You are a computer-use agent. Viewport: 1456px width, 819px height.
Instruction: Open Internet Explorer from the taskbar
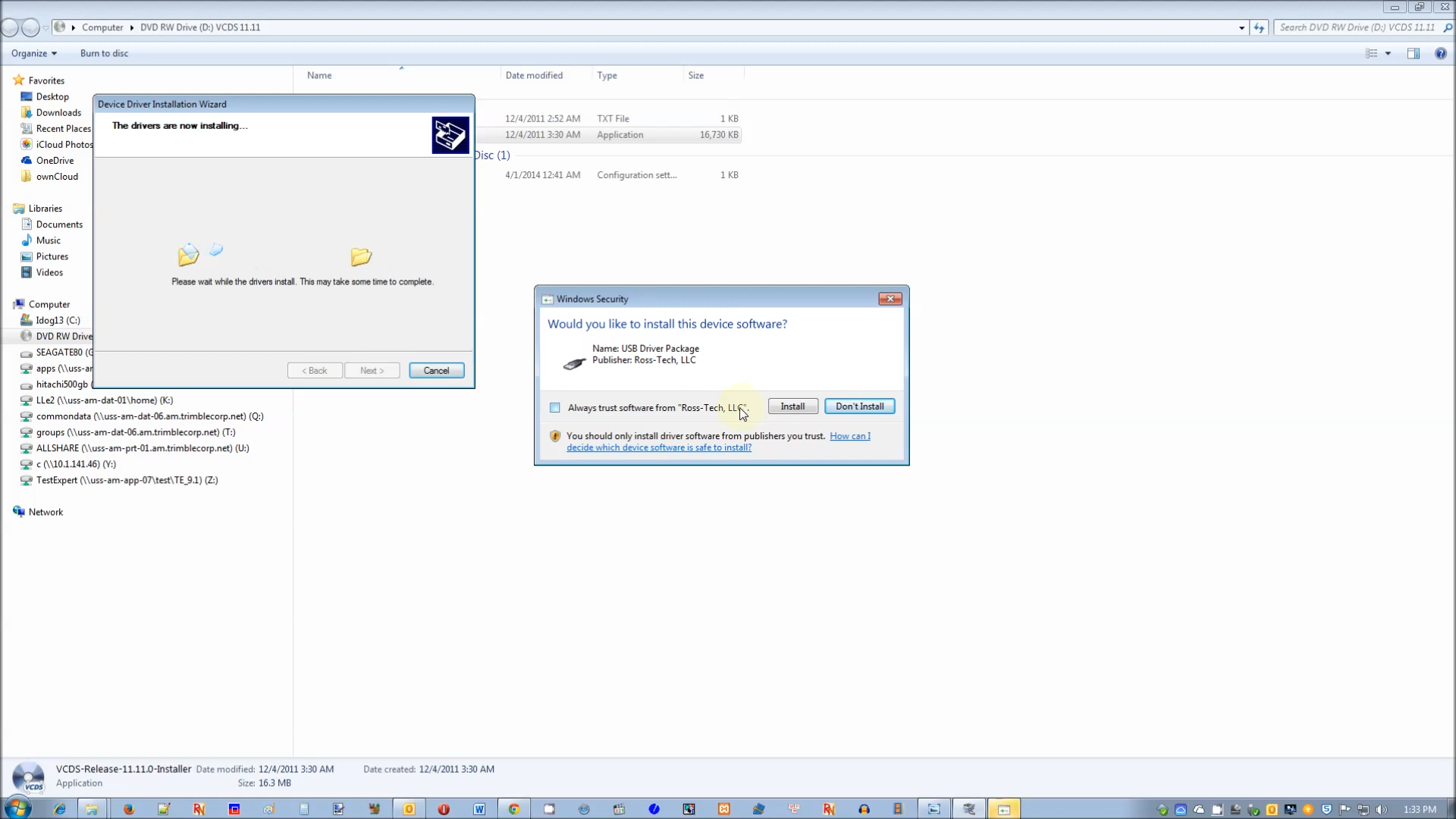coord(59,809)
